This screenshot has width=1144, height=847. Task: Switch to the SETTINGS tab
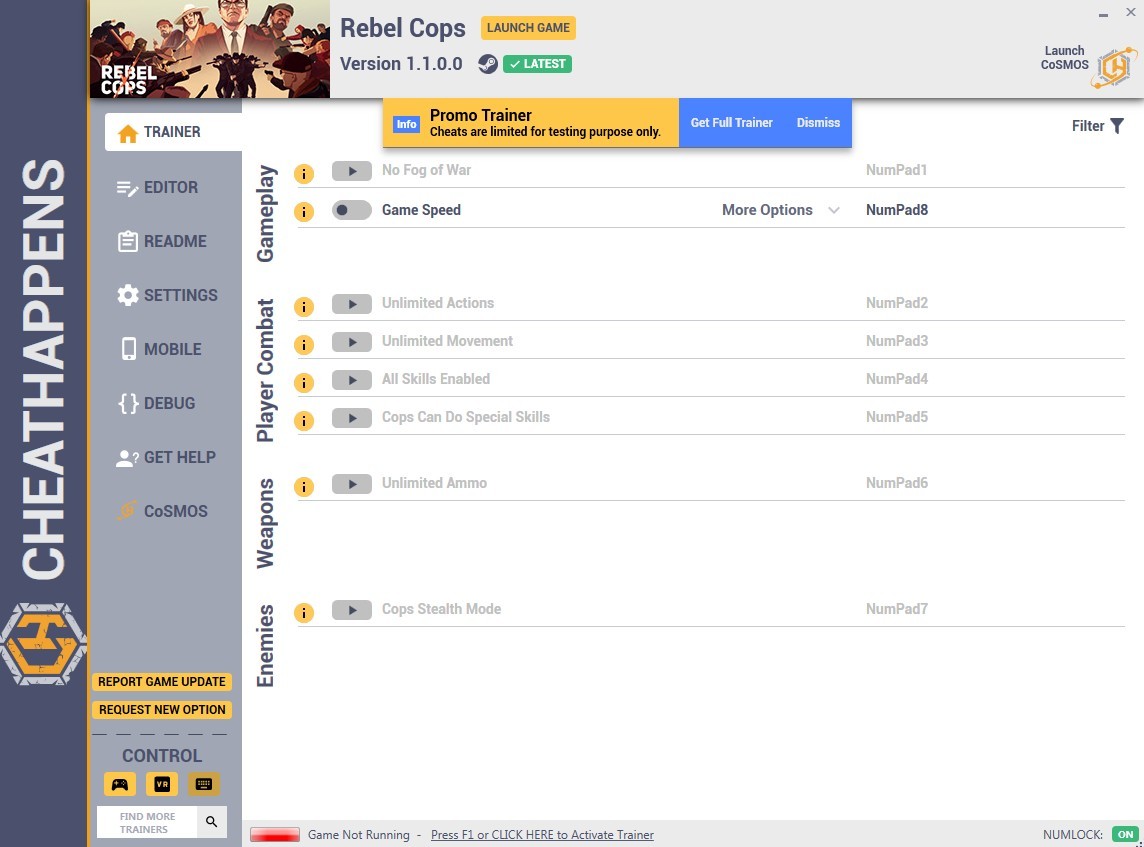click(167, 295)
